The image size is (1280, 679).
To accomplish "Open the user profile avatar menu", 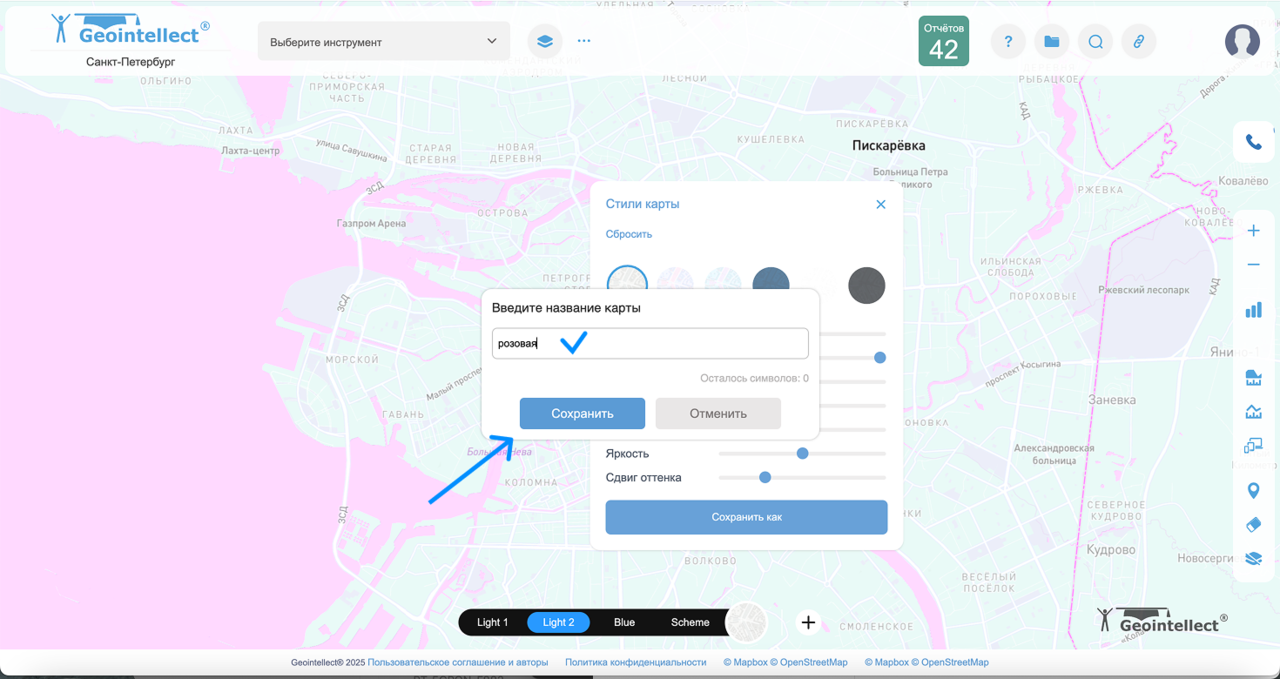I will coord(1242,42).
